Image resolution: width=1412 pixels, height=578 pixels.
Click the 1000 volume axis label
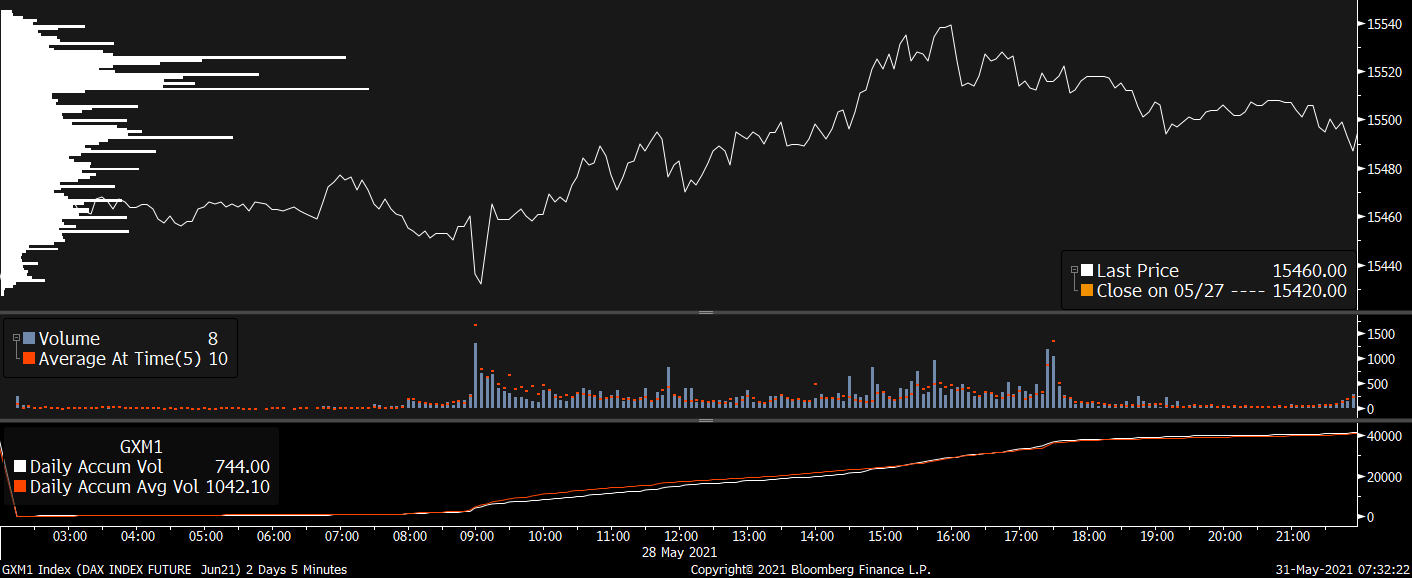pyautogui.click(x=1380, y=359)
